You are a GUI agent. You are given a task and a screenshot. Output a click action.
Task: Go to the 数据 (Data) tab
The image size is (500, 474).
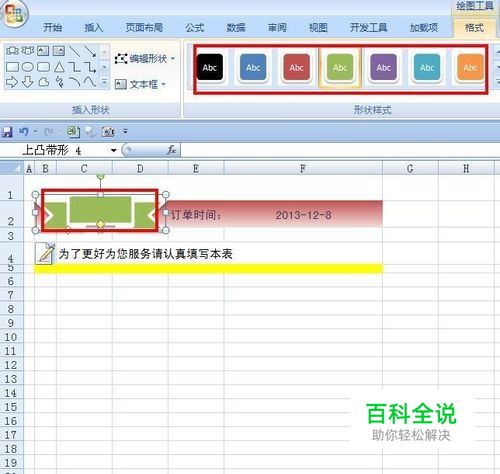236,27
